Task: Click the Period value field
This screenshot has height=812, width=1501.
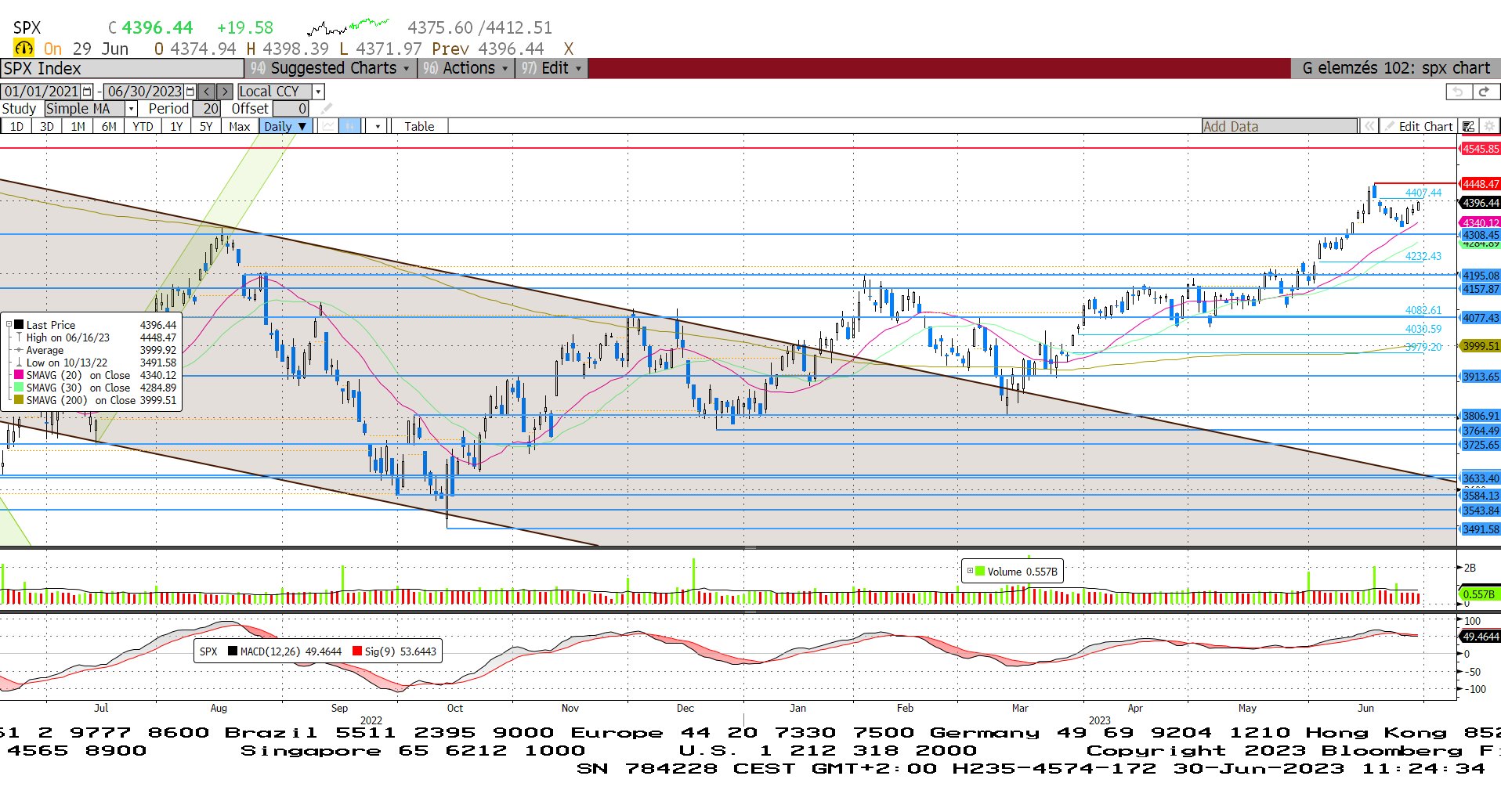Action: pos(207,109)
